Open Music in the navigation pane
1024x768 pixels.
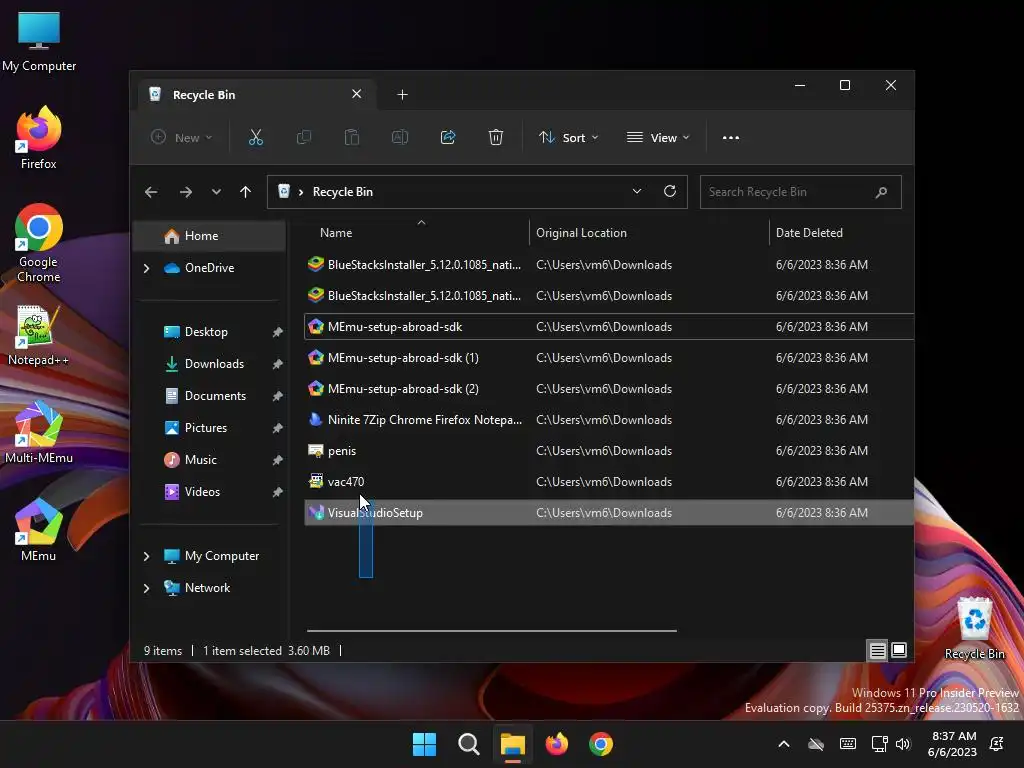click(x=200, y=460)
